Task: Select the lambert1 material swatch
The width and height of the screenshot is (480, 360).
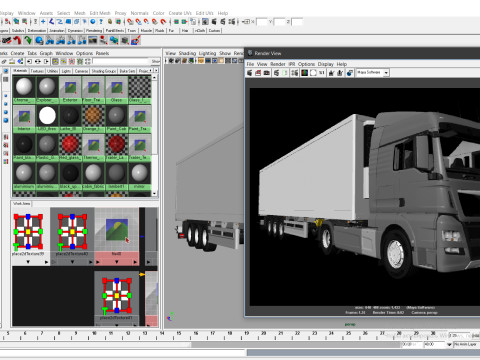Action: [x=116, y=176]
